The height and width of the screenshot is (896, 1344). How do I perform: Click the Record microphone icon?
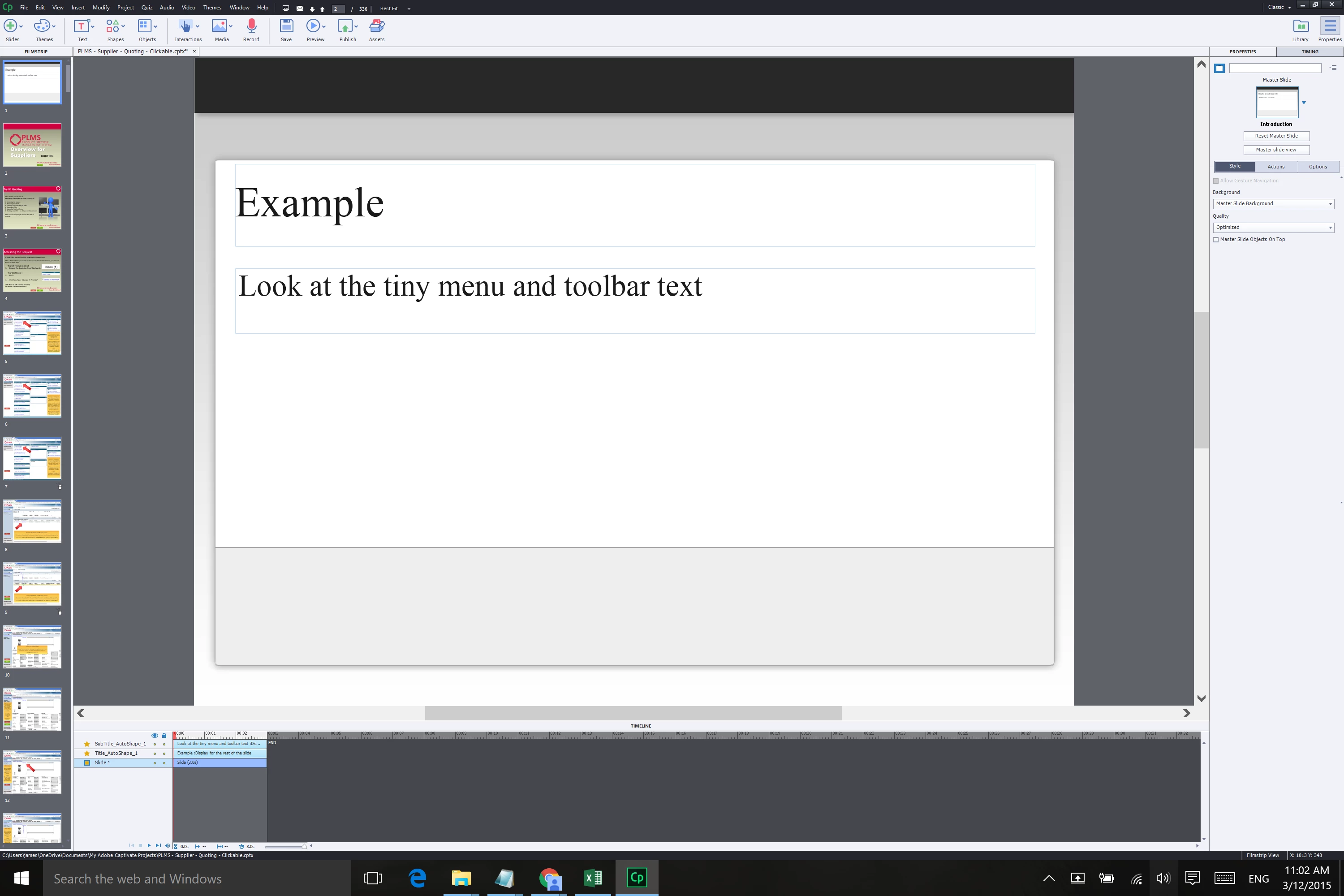click(x=251, y=26)
